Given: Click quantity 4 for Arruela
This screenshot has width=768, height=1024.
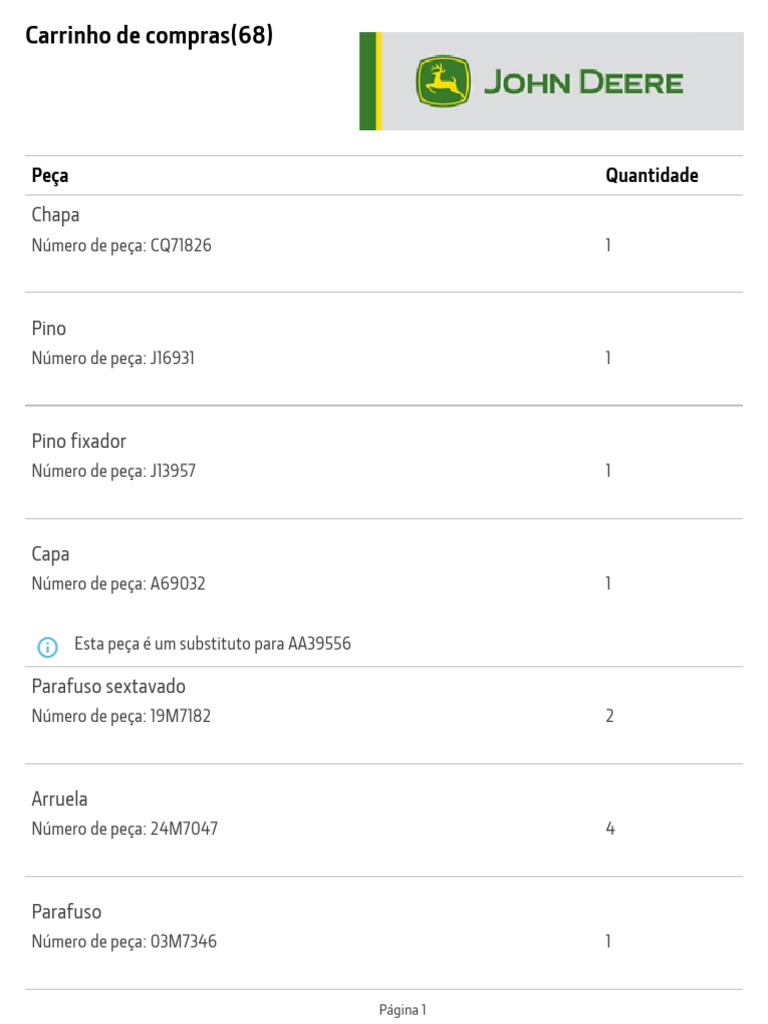Looking at the screenshot, I should 609,829.
